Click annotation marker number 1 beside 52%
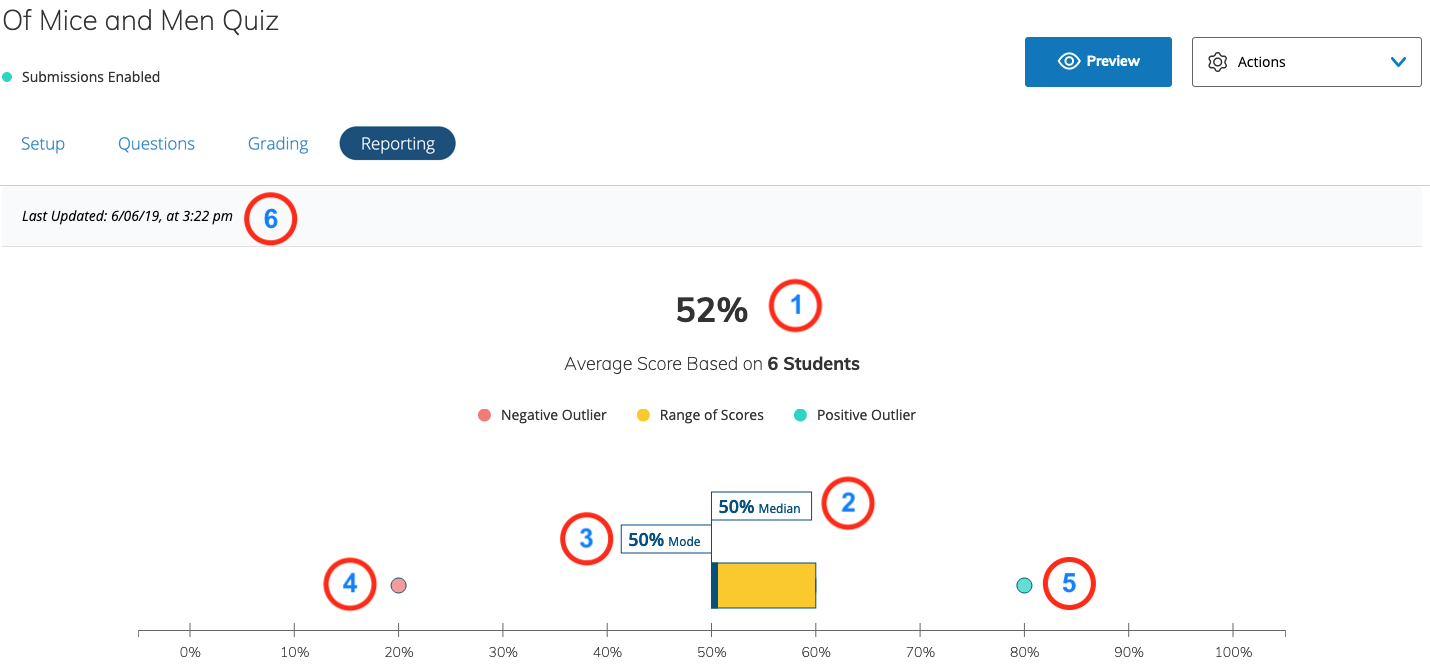Image resolution: width=1430 pixels, height=667 pixels. pyautogui.click(x=795, y=306)
